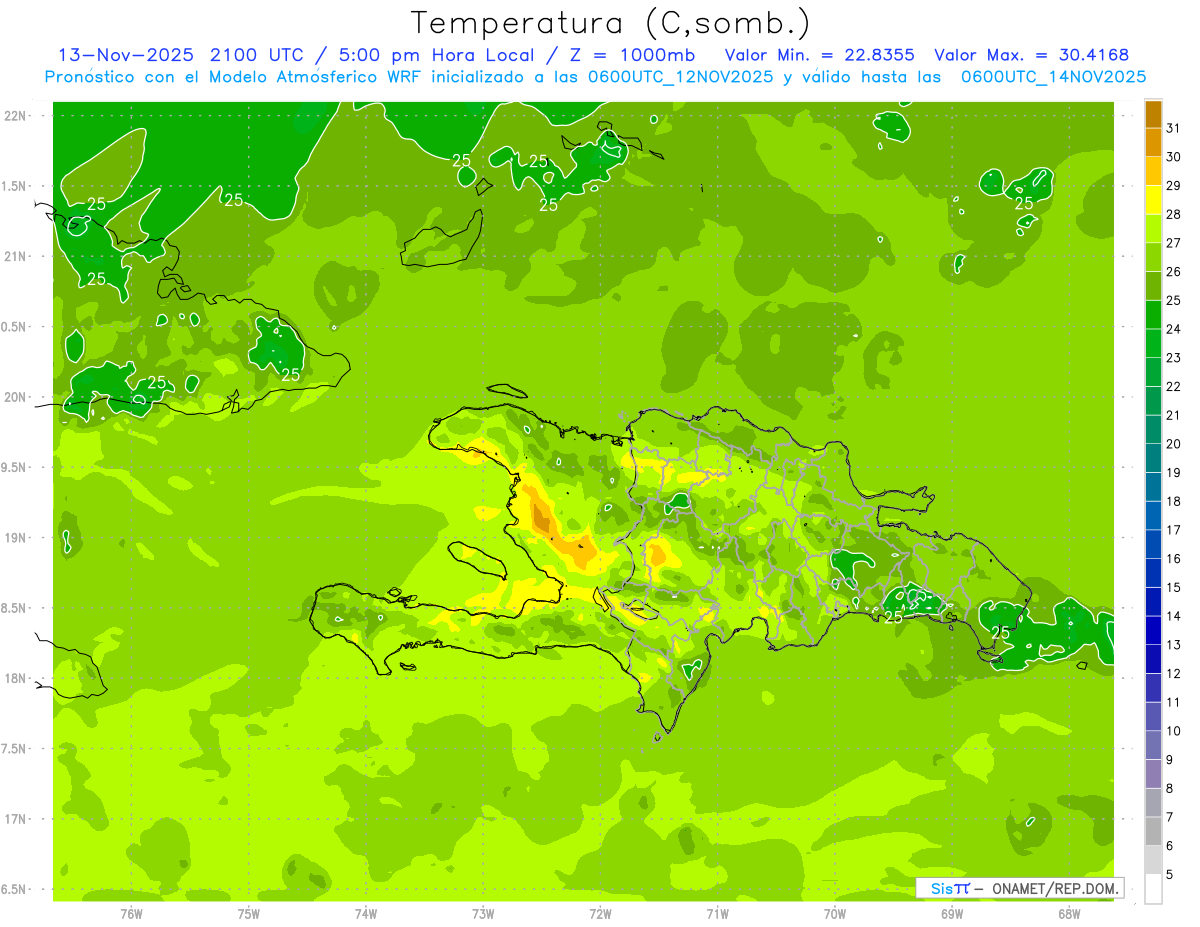Image resolution: width=1200 pixels, height=927 pixels.
Task: Pick the legend color band between 12 and 13
Action: [x=1153, y=659]
